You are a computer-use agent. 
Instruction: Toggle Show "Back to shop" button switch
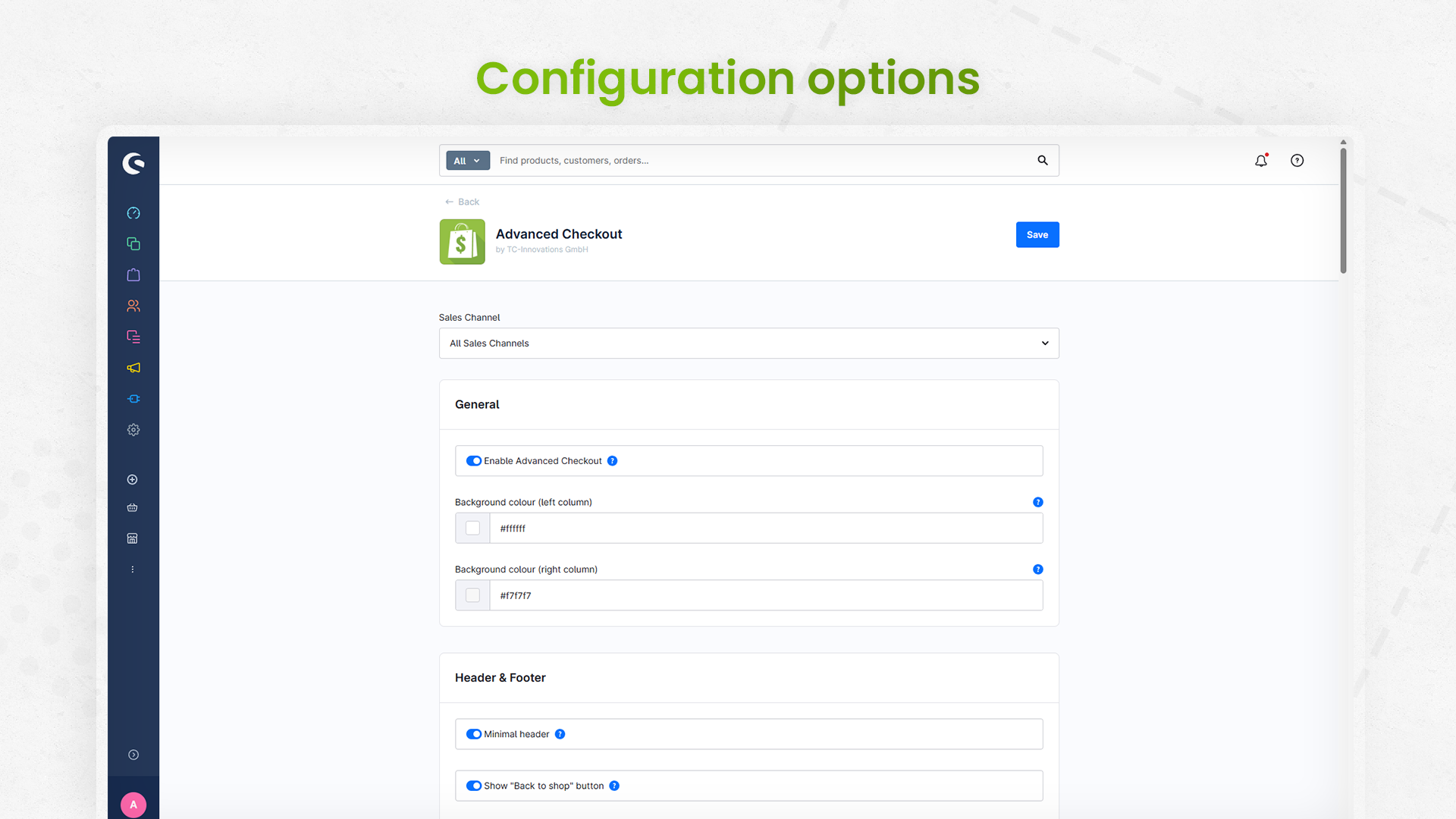coord(474,786)
